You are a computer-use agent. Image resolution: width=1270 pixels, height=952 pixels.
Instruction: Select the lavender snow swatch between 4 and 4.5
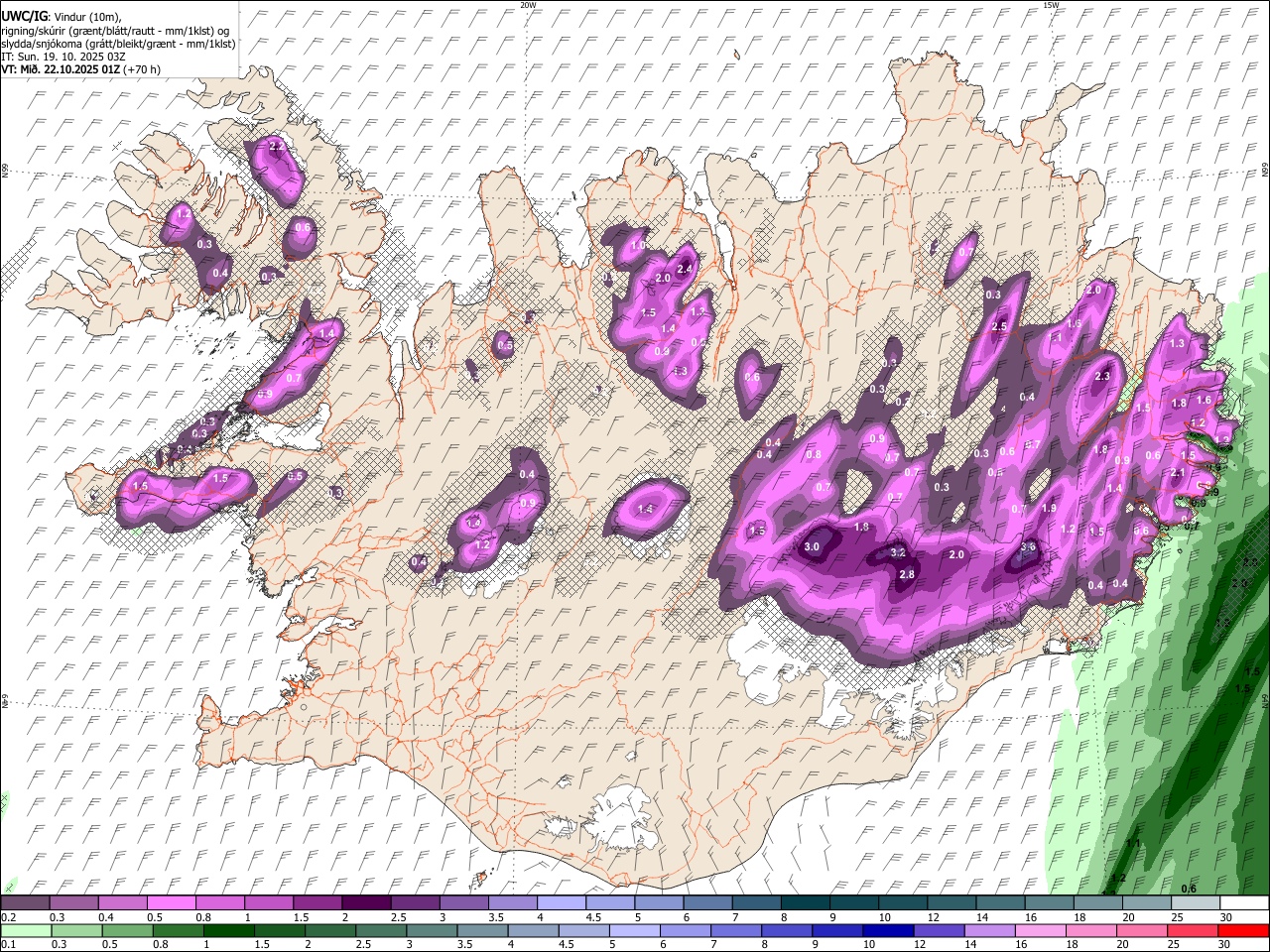click(561, 903)
